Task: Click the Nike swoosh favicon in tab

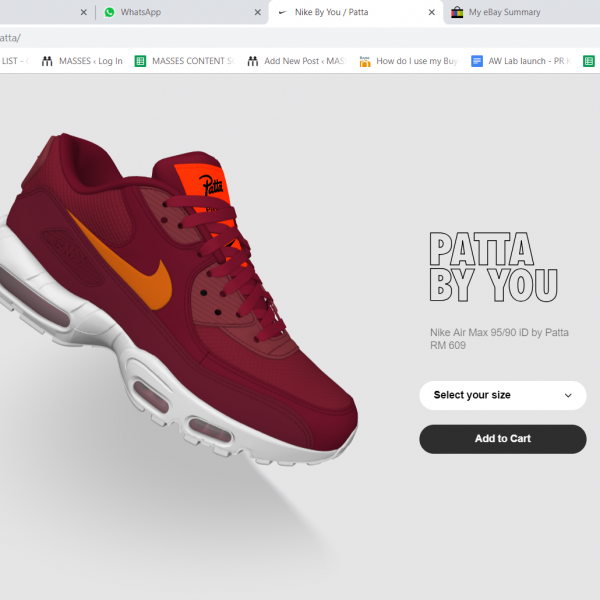Action: pos(282,12)
